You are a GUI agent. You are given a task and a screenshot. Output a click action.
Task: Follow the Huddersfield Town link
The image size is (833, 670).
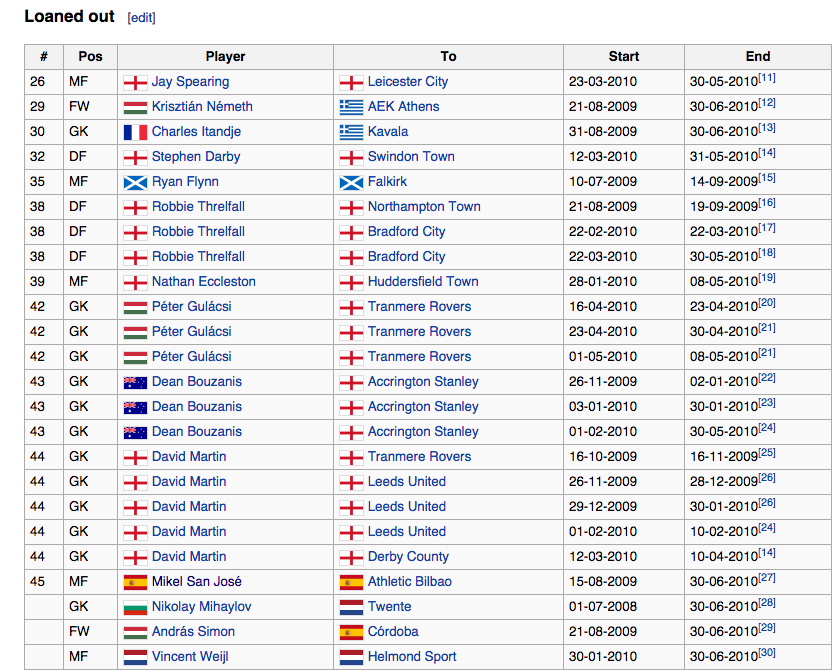pos(423,282)
